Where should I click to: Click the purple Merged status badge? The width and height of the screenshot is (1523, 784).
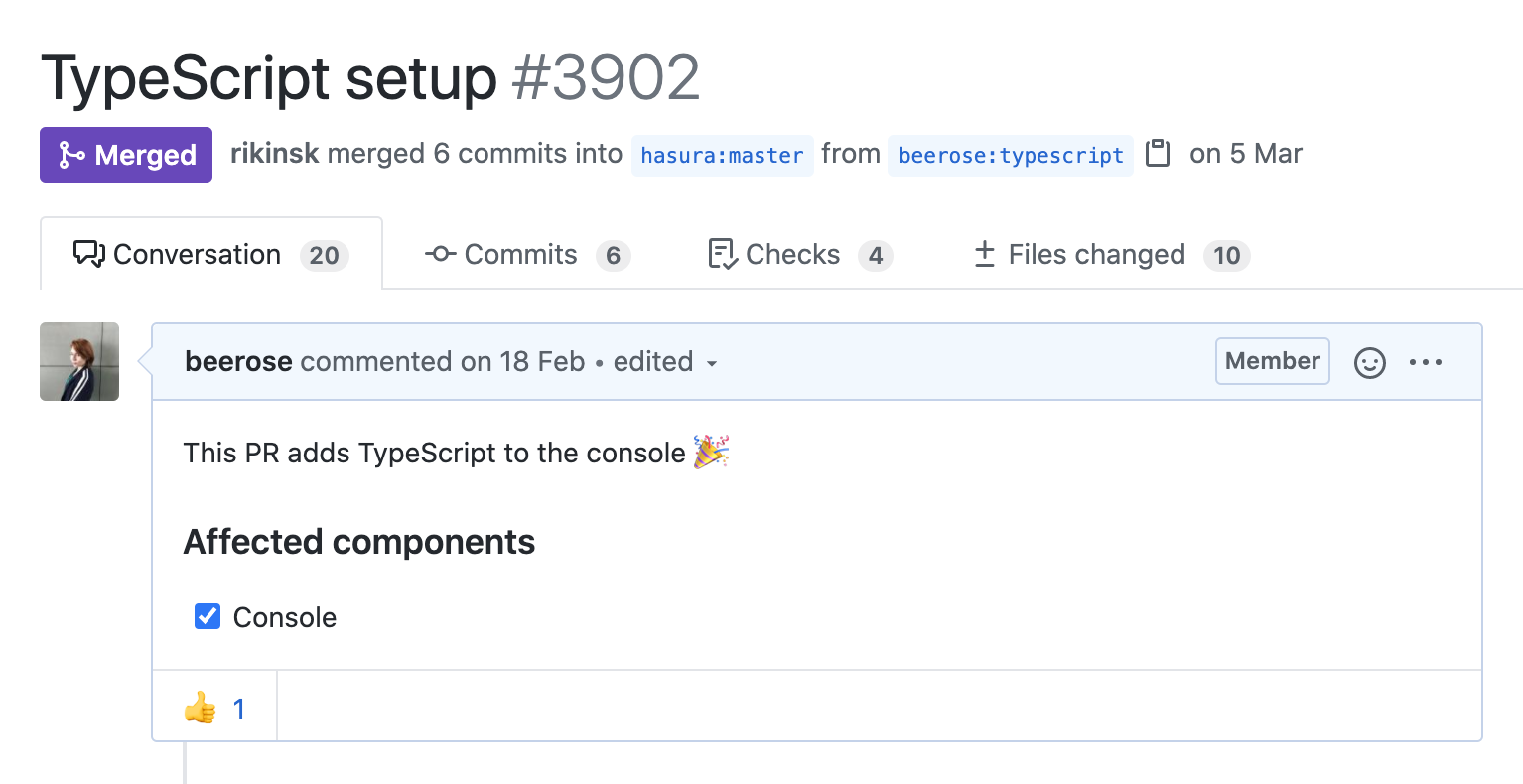pyautogui.click(x=126, y=155)
